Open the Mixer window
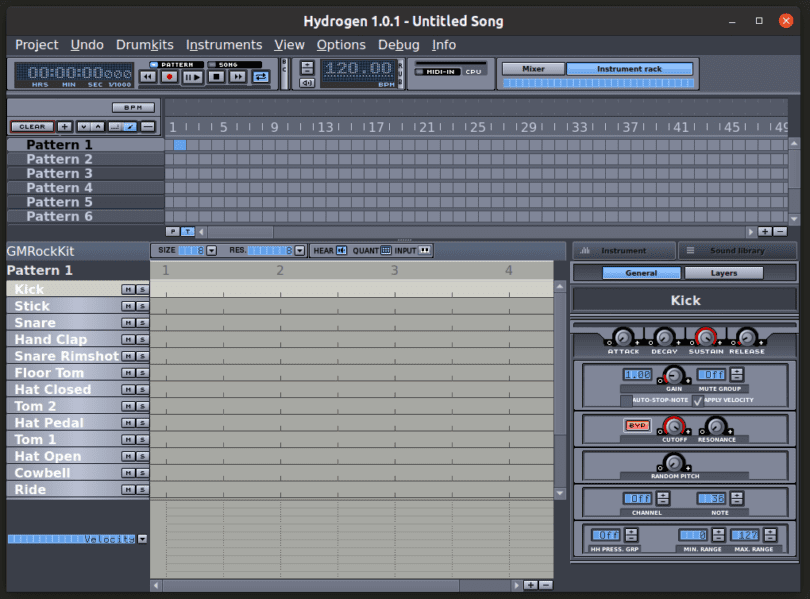This screenshot has height=599, width=810. coord(533,69)
